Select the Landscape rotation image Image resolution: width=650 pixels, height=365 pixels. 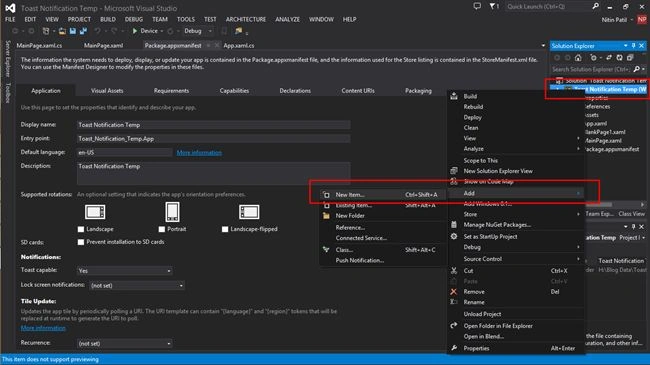pyautogui.click(x=95, y=212)
